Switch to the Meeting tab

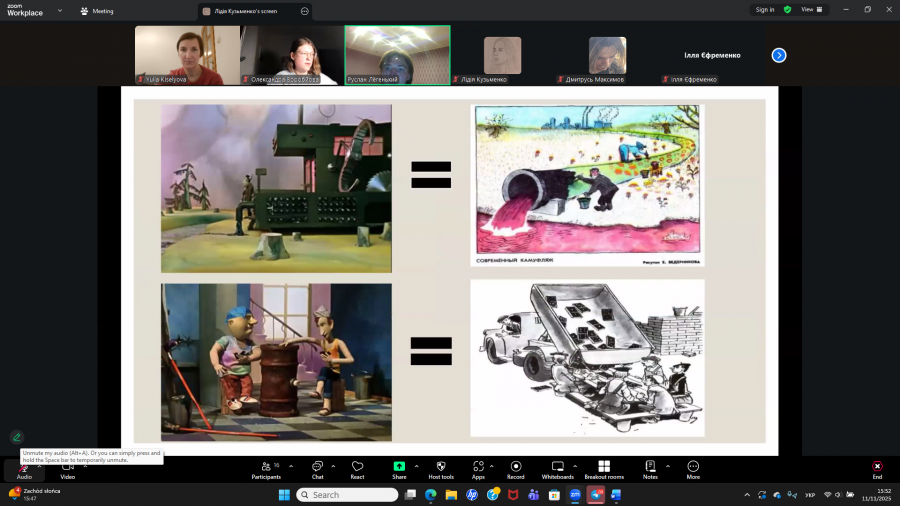[x=97, y=11]
